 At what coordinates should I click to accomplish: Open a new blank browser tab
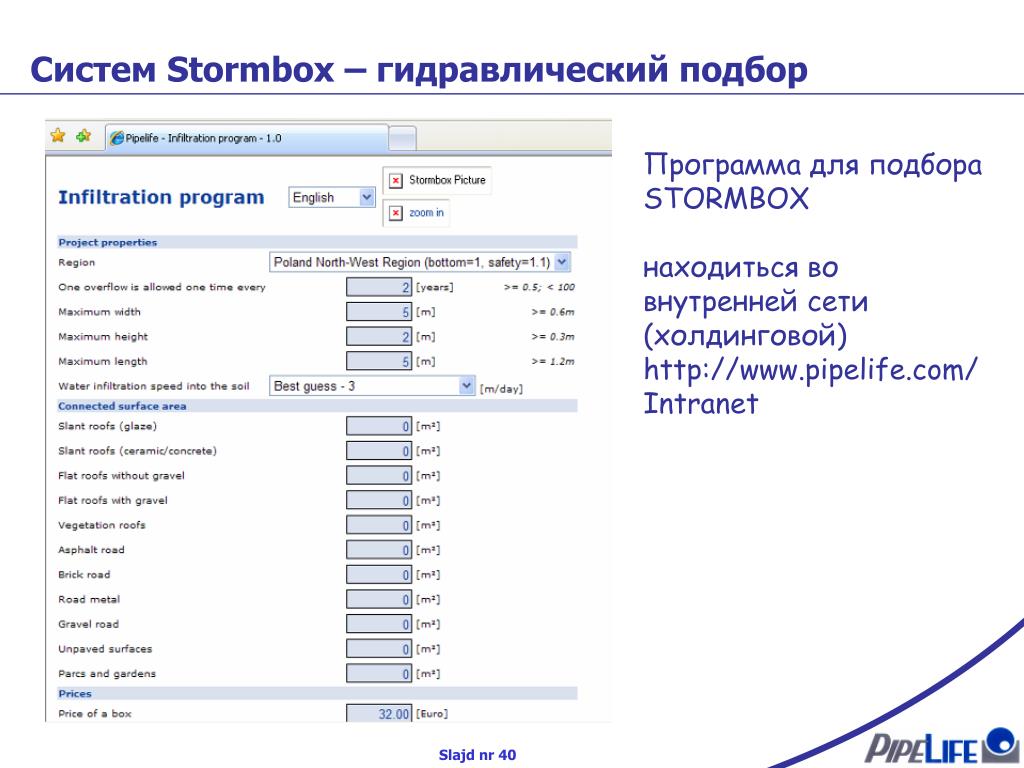tap(402, 138)
